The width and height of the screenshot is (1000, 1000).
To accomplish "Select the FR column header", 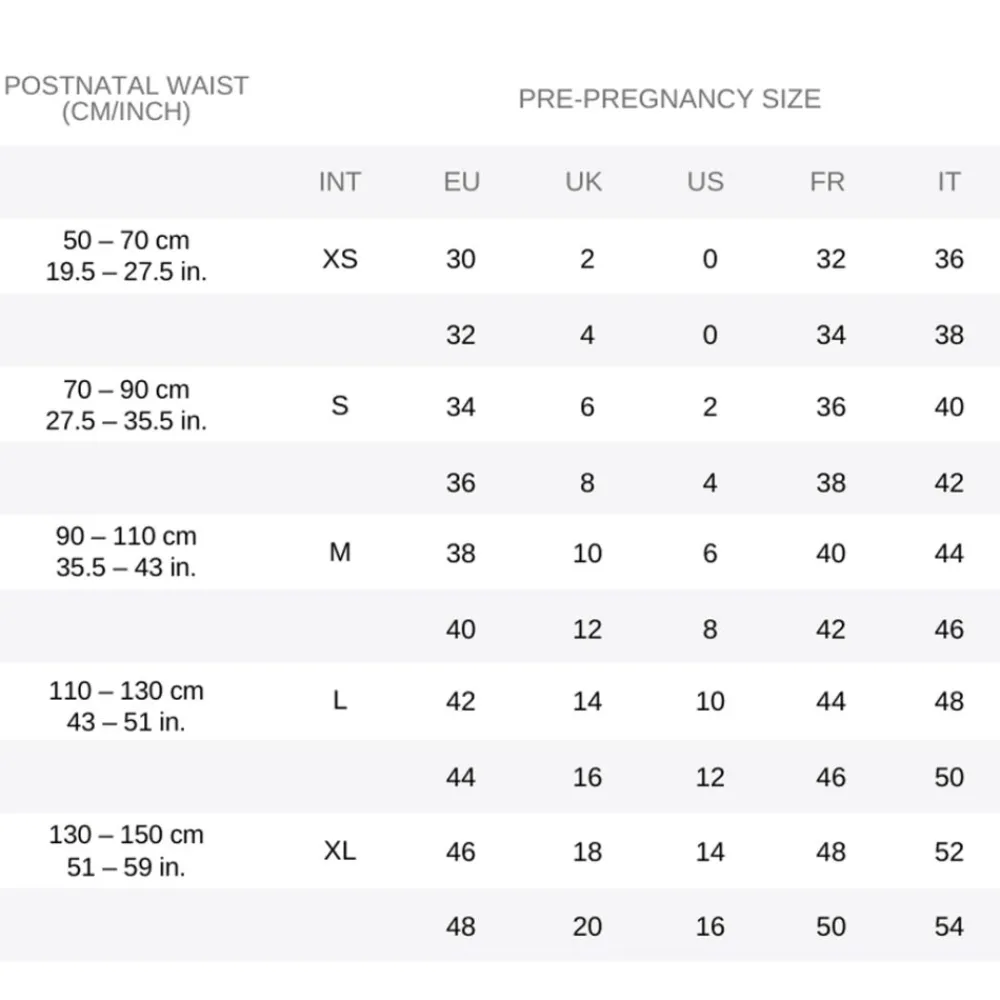I will (827, 182).
